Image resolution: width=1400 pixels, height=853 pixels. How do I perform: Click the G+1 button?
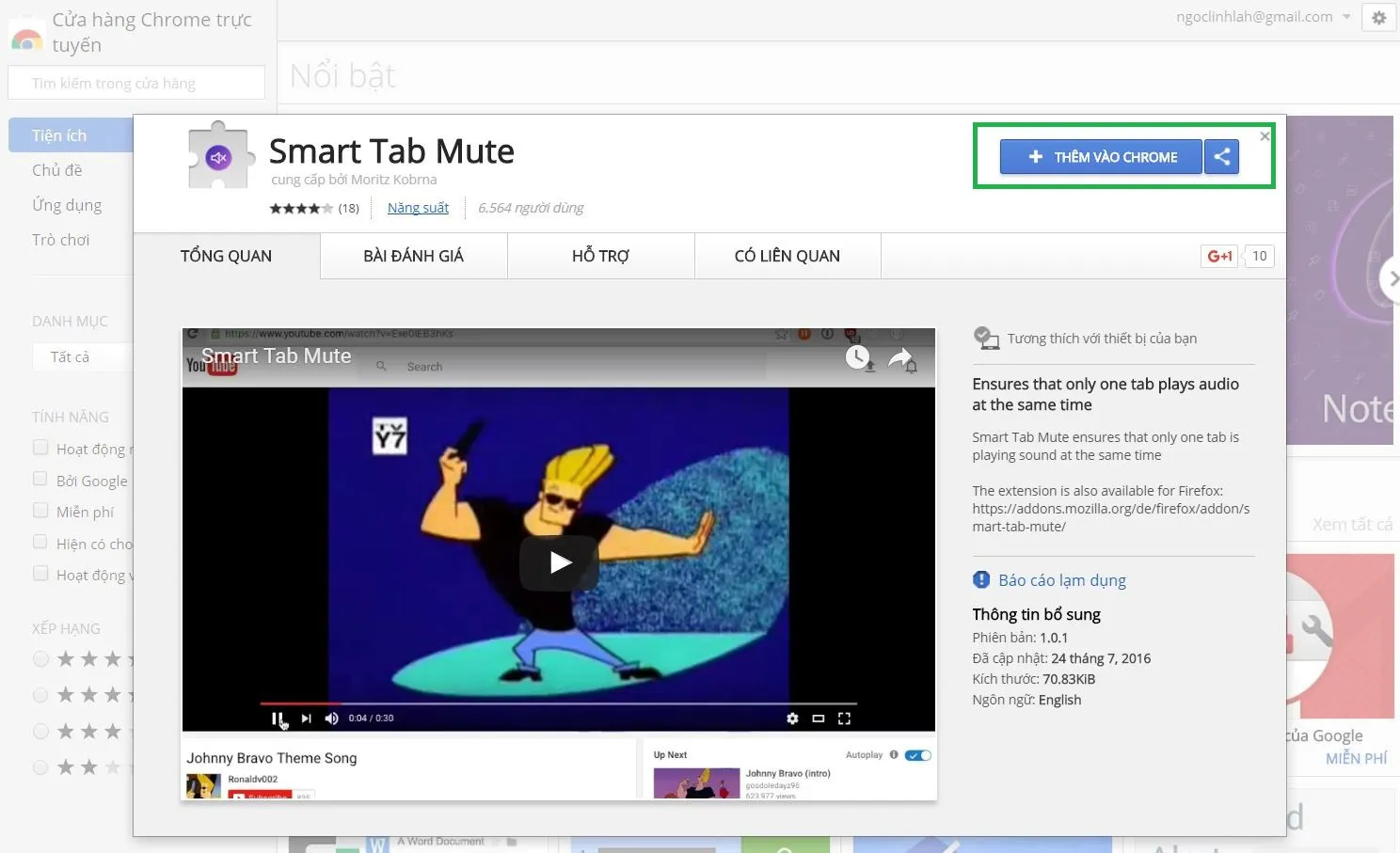pos(1219,256)
